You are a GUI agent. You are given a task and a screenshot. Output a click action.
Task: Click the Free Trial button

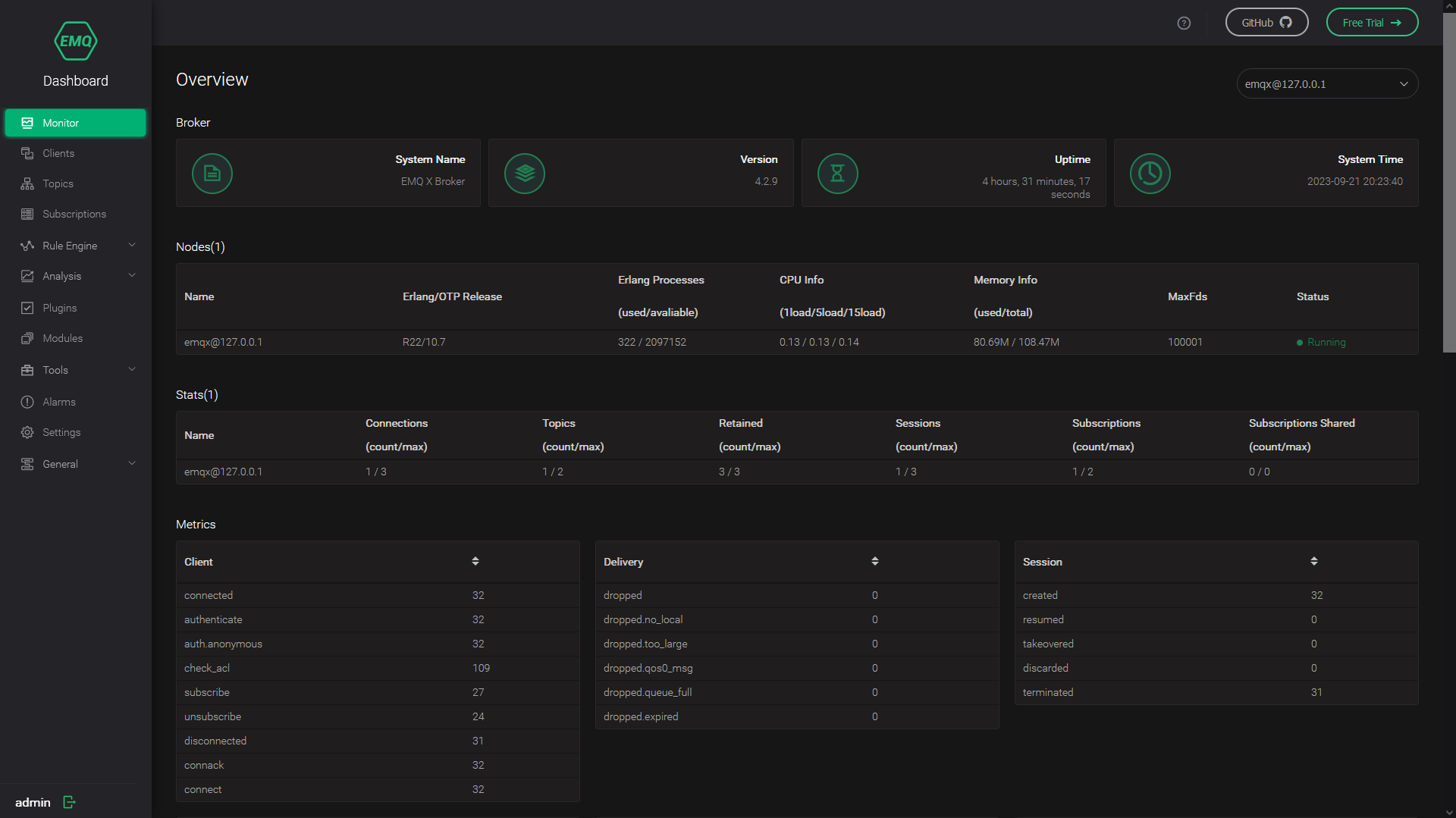point(1372,22)
